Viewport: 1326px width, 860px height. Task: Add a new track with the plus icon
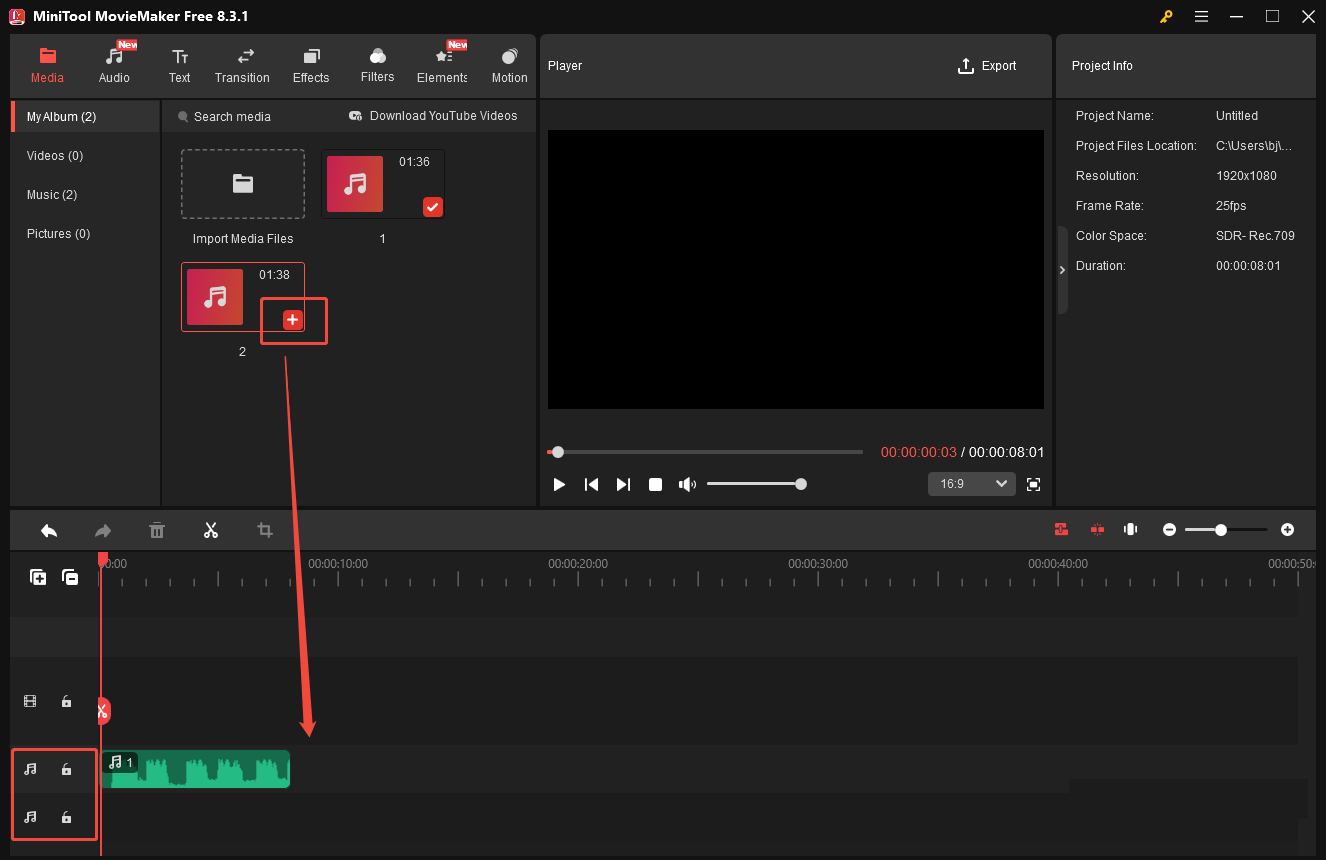pyautogui.click(x=37, y=577)
